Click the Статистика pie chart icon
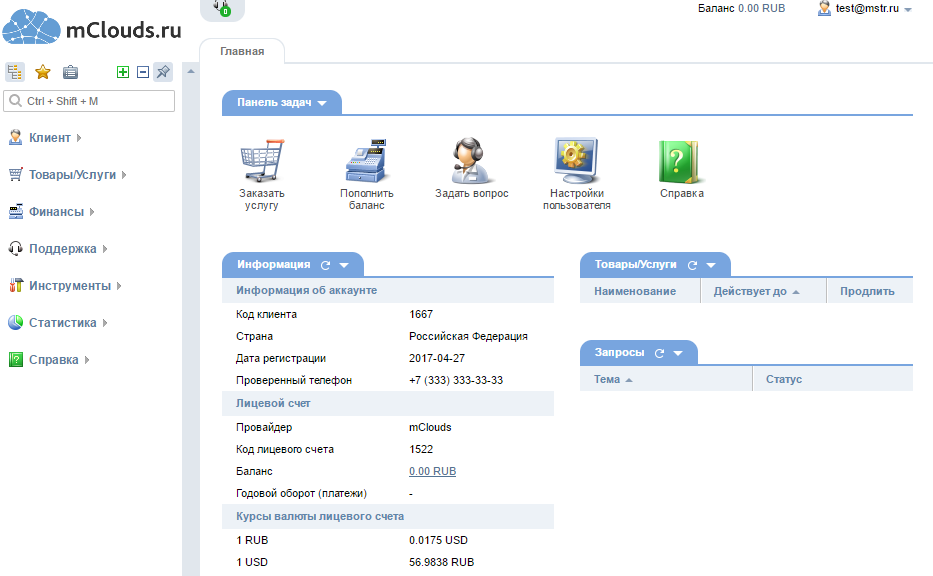 click(x=15, y=323)
